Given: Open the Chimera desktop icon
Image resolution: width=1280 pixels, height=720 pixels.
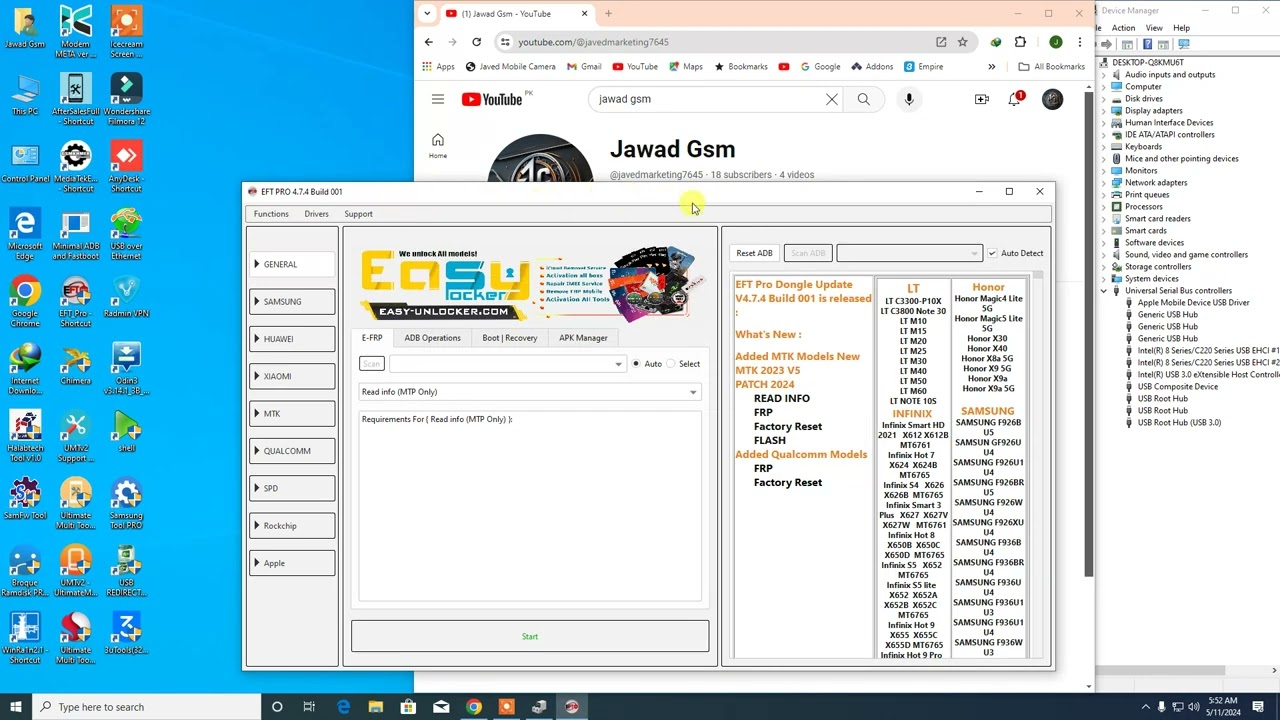Looking at the screenshot, I should (x=75, y=367).
